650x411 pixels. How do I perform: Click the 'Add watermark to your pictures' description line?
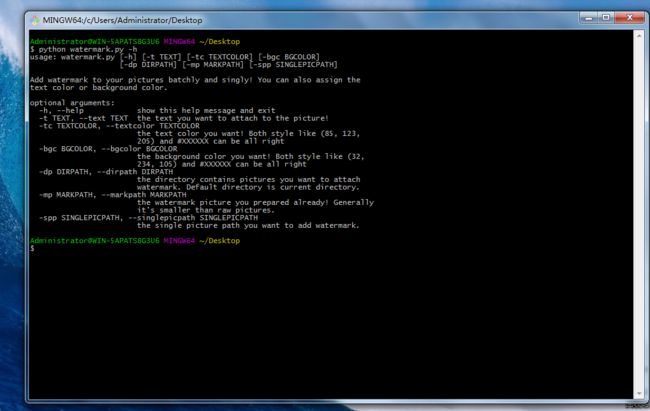pyautogui.click(x=195, y=80)
